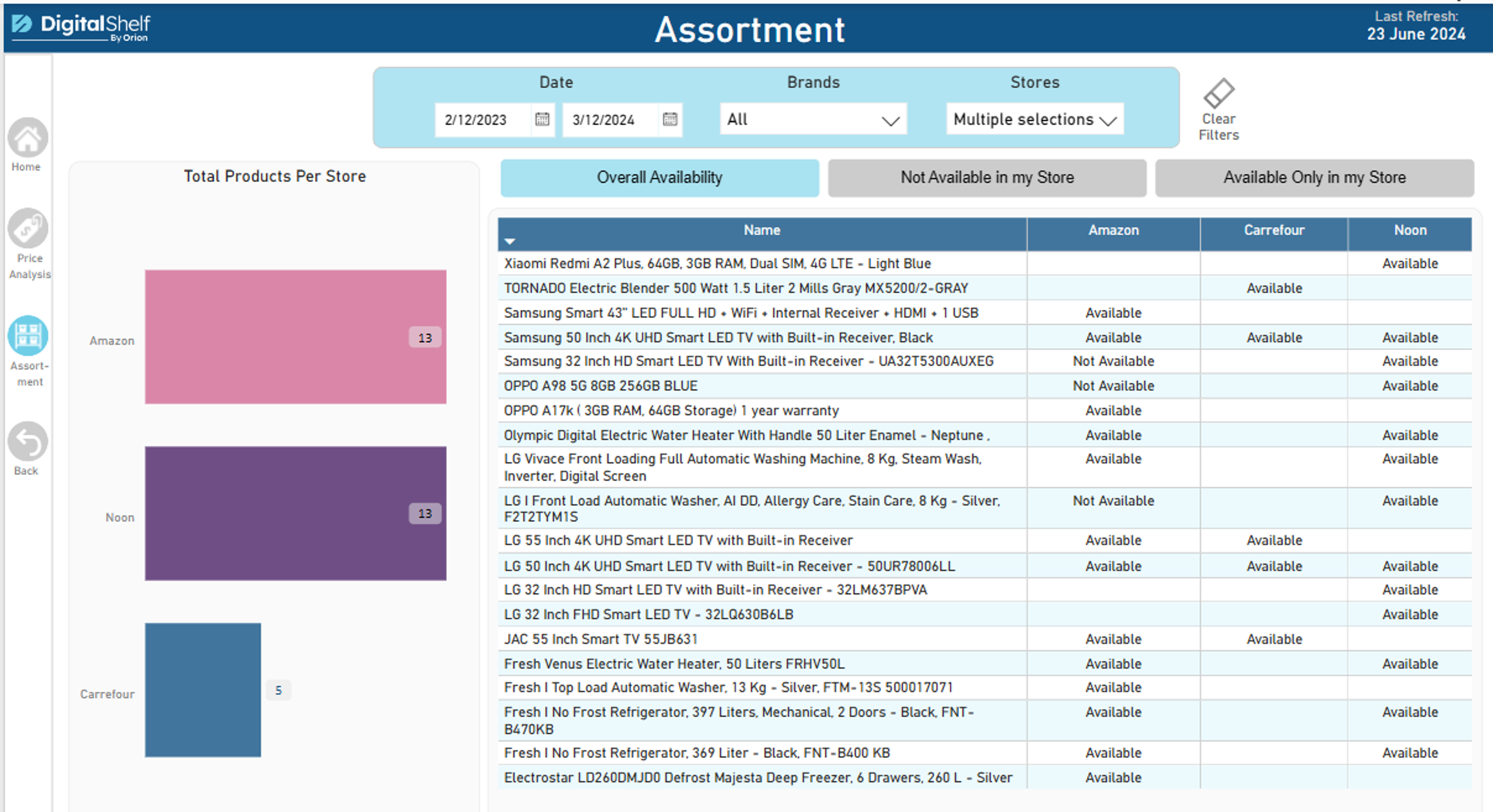
Task: Click the pink Amazon bar
Action: [x=295, y=337]
